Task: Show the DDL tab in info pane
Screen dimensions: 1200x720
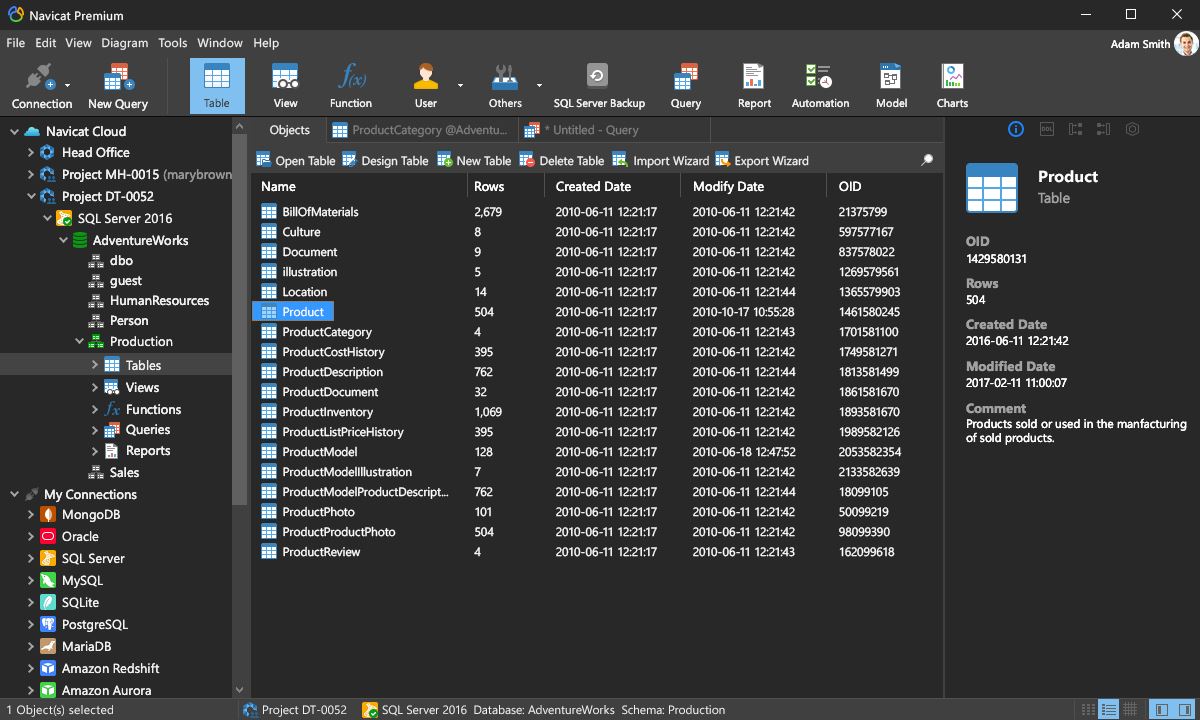Action: [1046, 129]
